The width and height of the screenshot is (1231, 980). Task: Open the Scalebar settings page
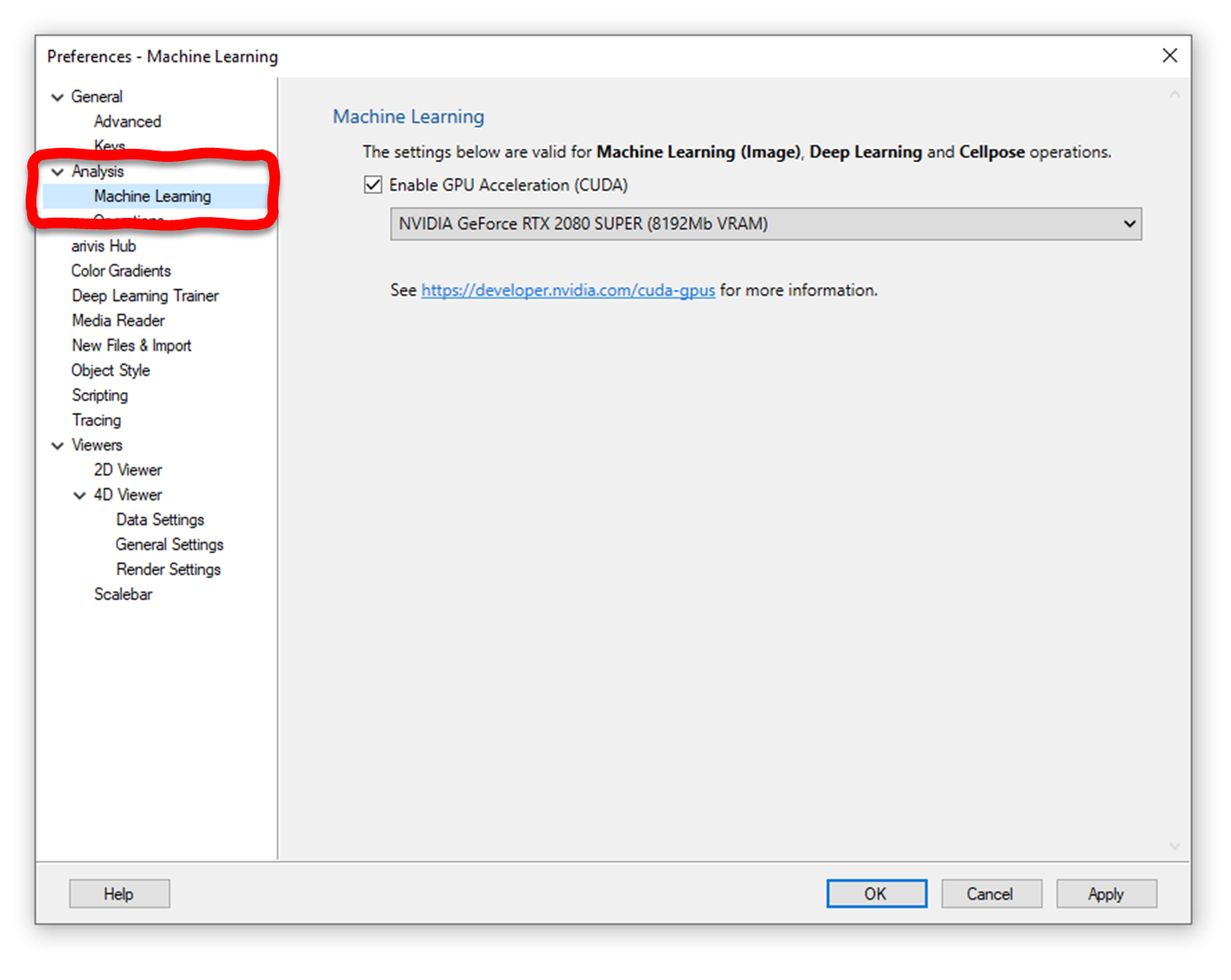[123, 594]
